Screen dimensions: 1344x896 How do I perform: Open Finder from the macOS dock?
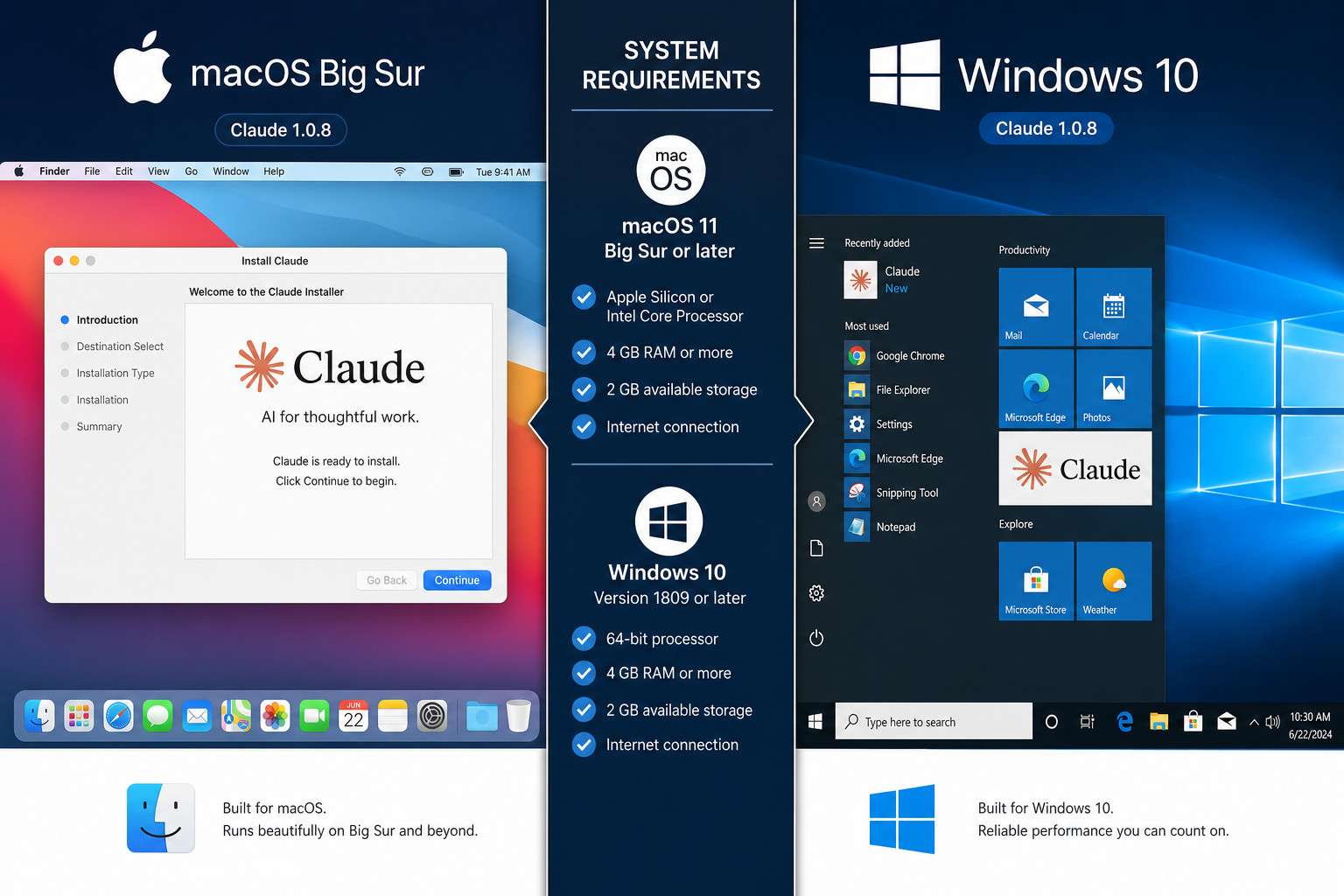[x=39, y=716]
